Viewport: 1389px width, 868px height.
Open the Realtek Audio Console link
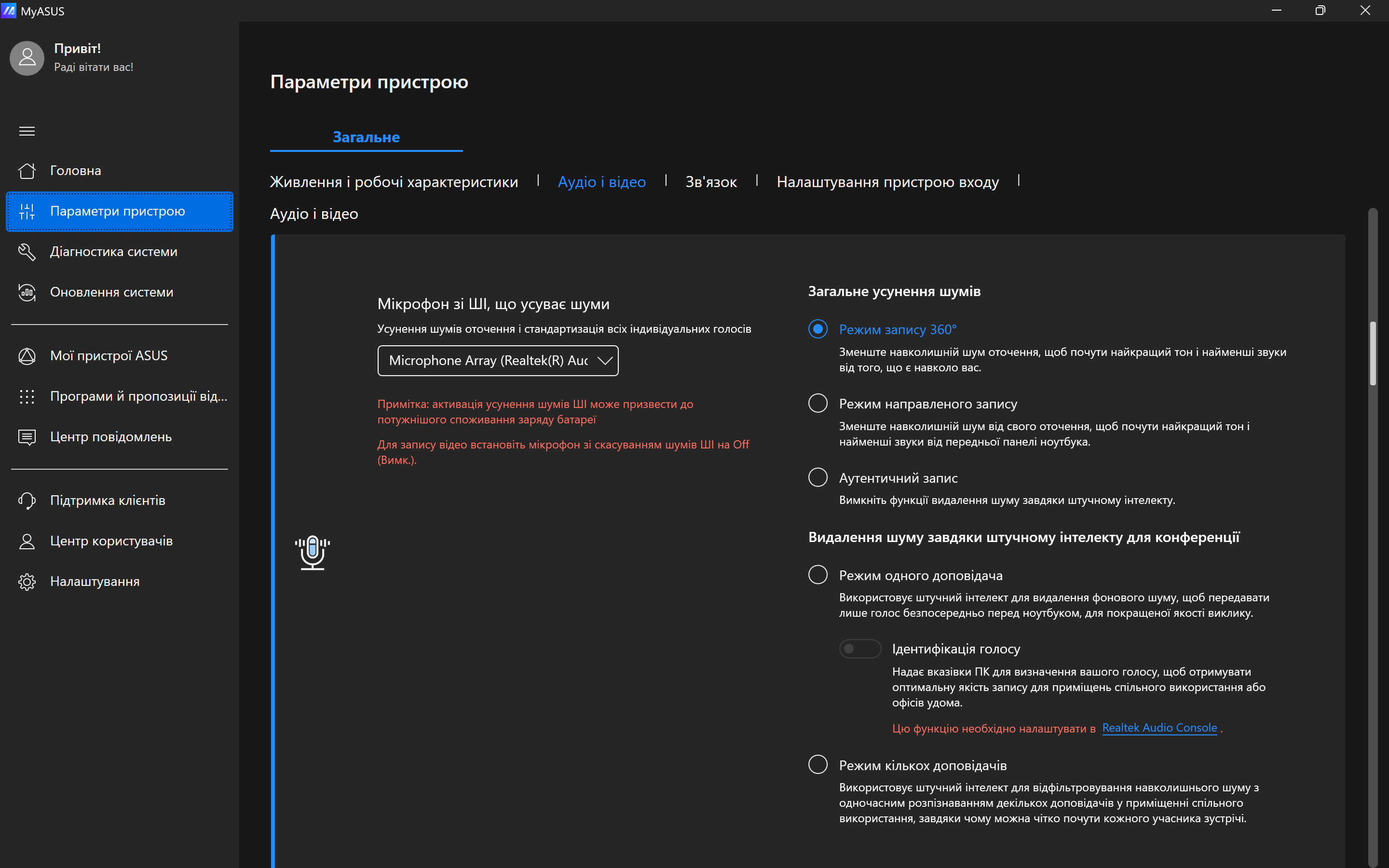(x=1159, y=728)
